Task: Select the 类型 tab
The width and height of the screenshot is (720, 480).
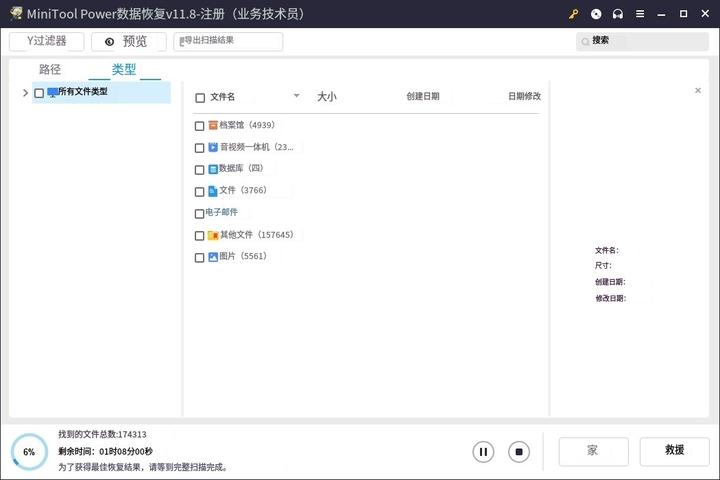Action: click(124, 70)
